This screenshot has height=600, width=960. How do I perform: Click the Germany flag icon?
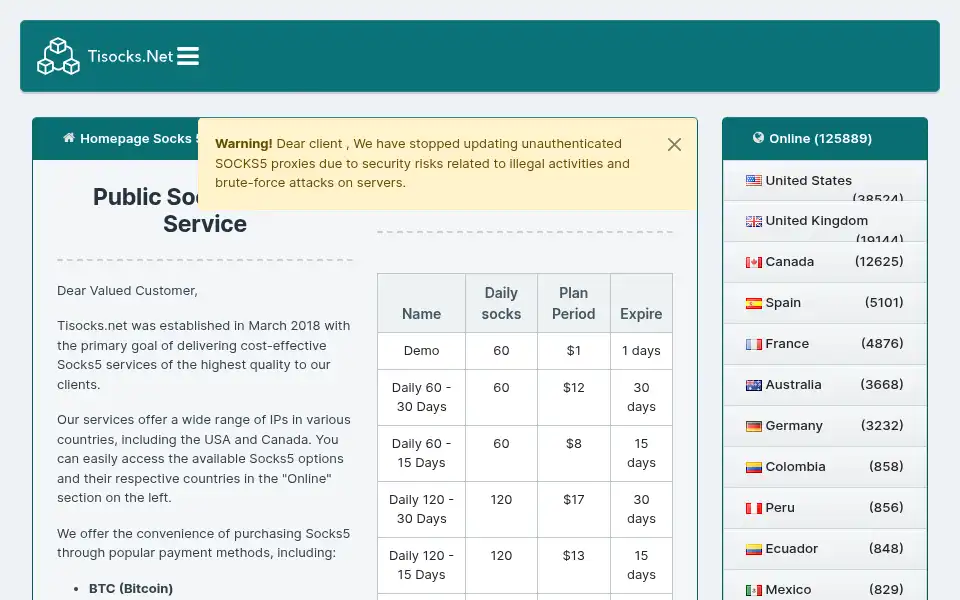pos(754,426)
